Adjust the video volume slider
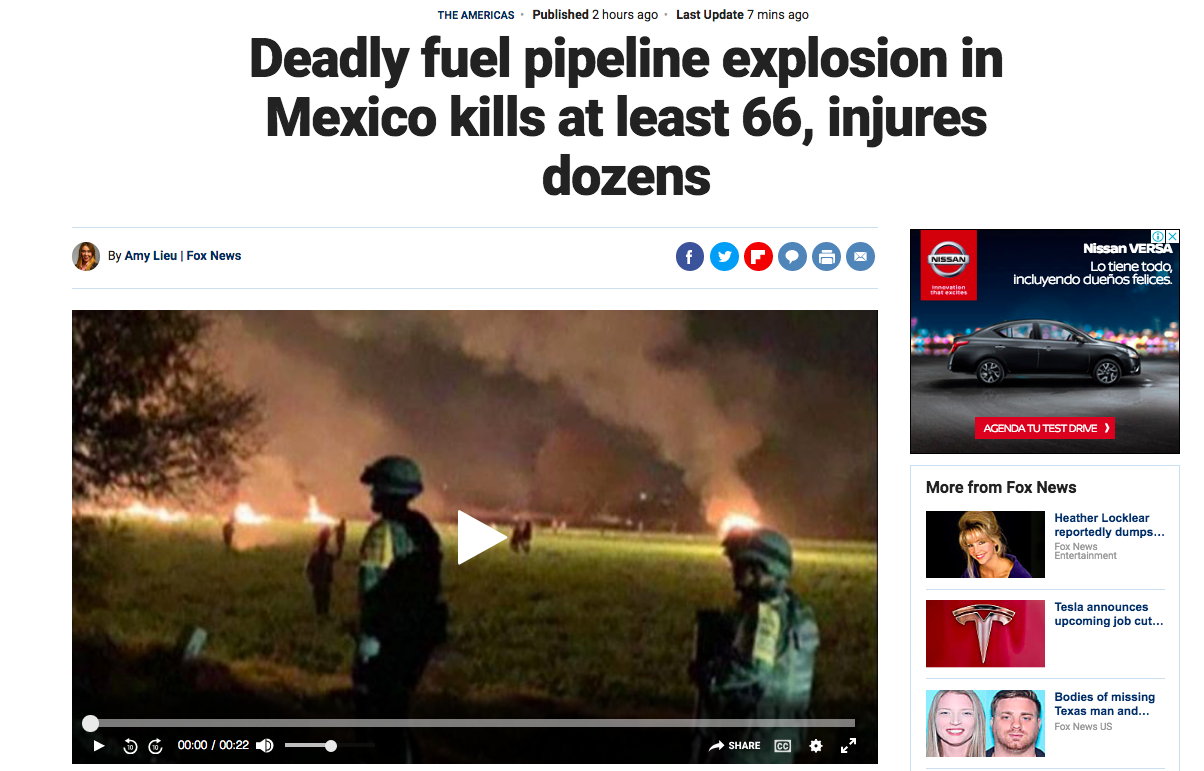The height and width of the screenshot is (771, 1204). pos(330,746)
